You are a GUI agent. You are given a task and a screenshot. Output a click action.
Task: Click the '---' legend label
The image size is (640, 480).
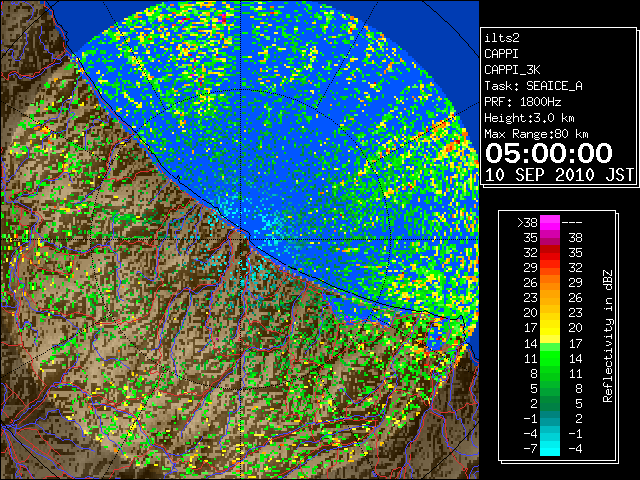572,223
